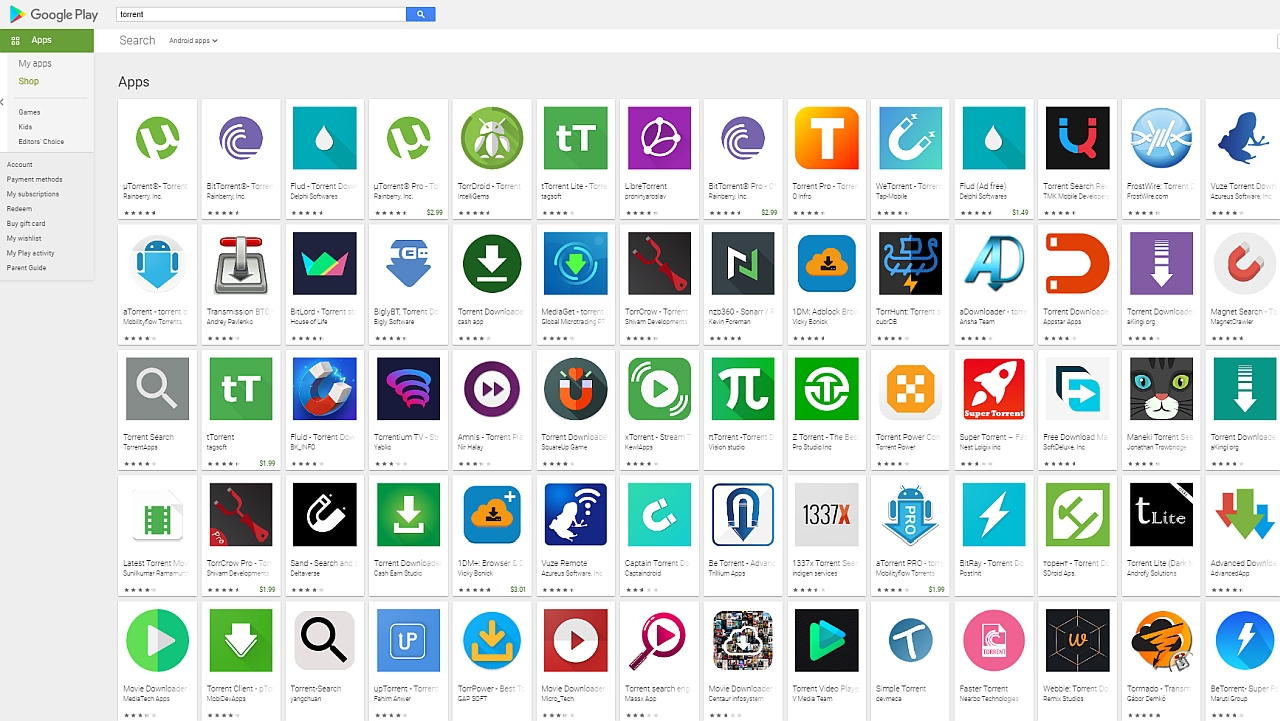The image size is (1280, 721).
Task: Click the Redeem link
Action: (19, 209)
